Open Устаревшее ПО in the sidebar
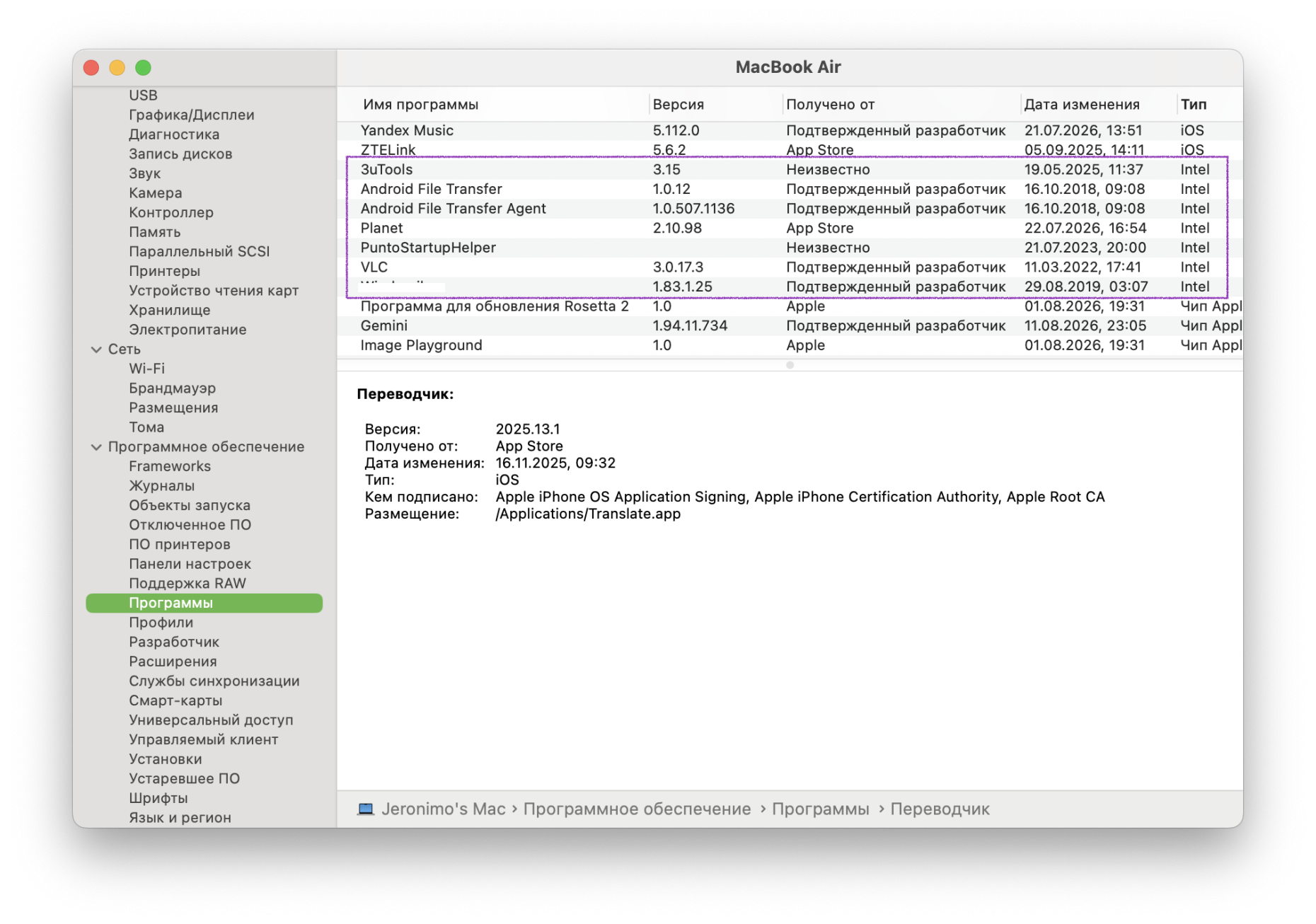The width and height of the screenshot is (1316, 924). coord(184,779)
